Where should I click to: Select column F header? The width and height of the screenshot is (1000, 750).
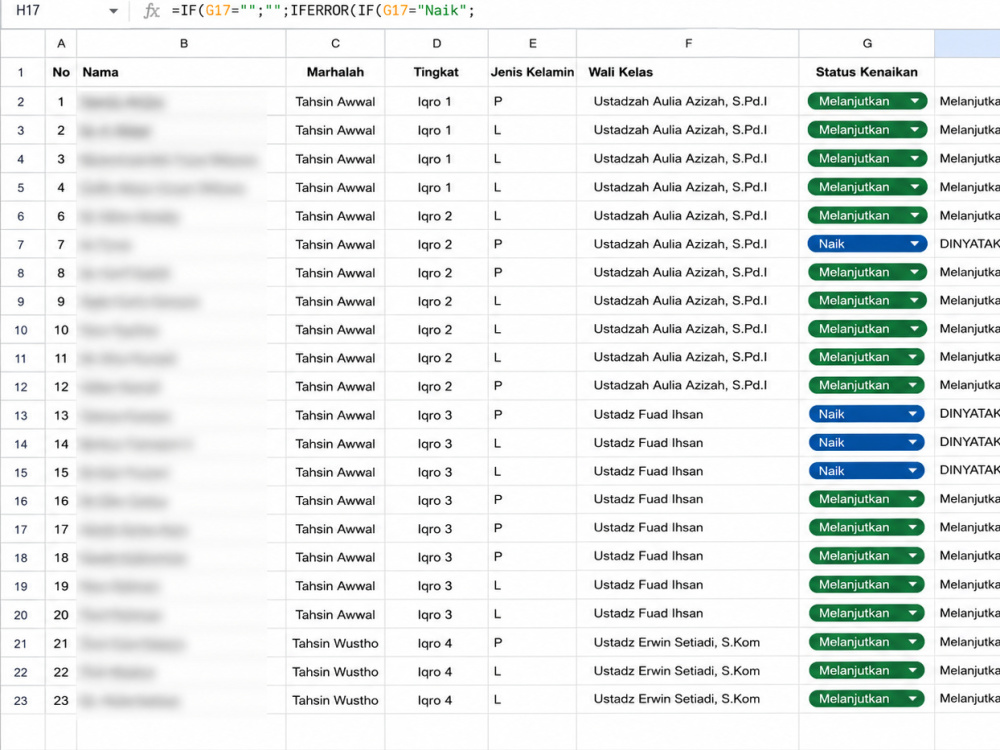coord(688,43)
